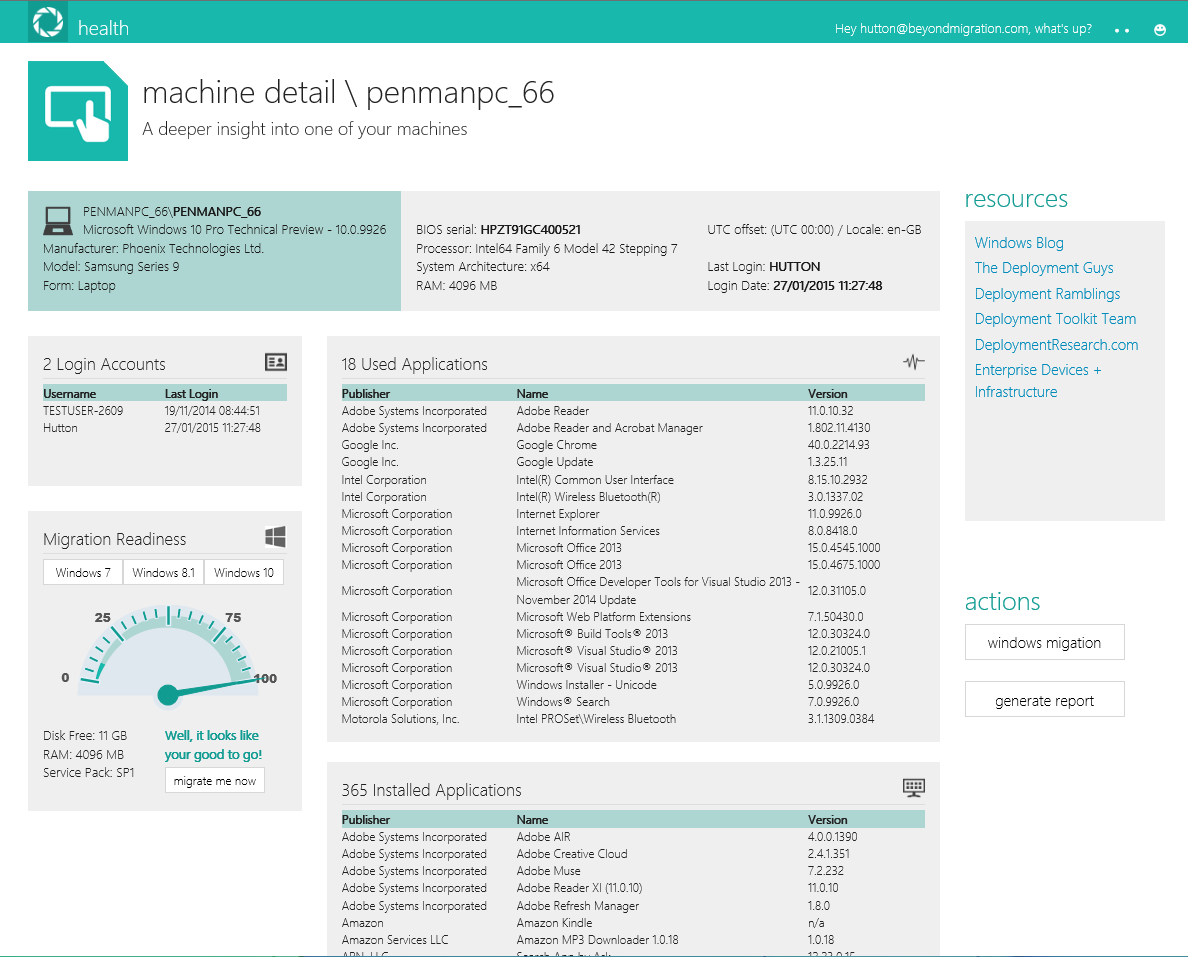The height and width of the screenshot is (957, 1188).
Task: Select the Windows Installer - Unicode row
Action: tap(633, 685)
